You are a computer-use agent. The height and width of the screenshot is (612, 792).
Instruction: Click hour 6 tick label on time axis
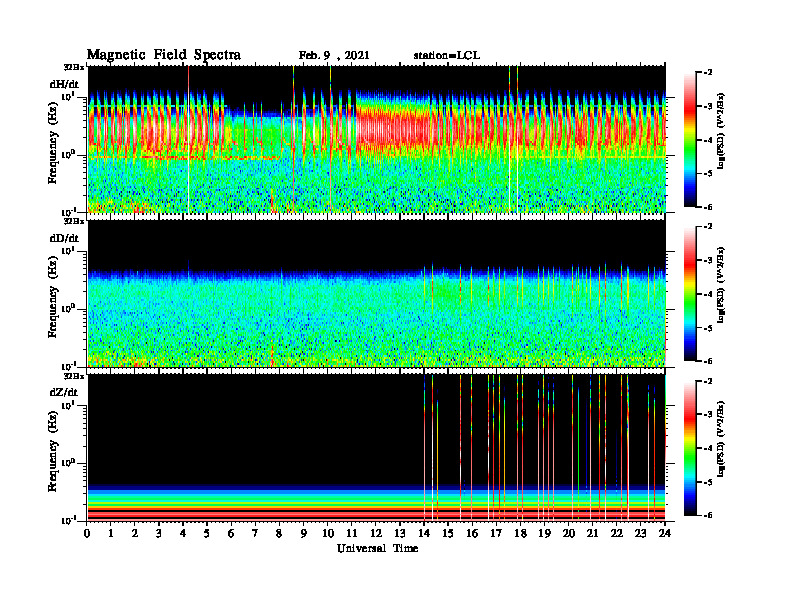pyautogui.click(x=231, y=534)
